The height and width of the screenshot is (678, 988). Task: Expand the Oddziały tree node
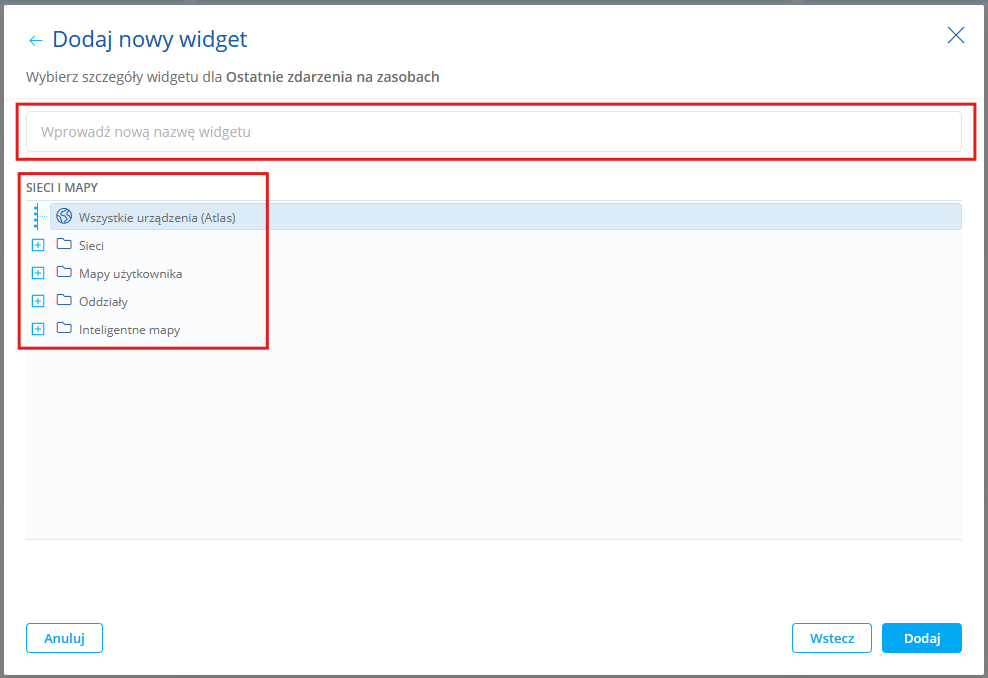[x=38, y=301]
